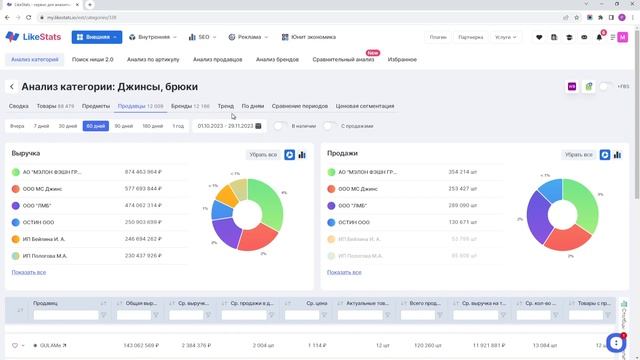Open the Внешняя dropdown
Image resolution: width=640 pixels, height=360 pixels.
pos(97,37)
